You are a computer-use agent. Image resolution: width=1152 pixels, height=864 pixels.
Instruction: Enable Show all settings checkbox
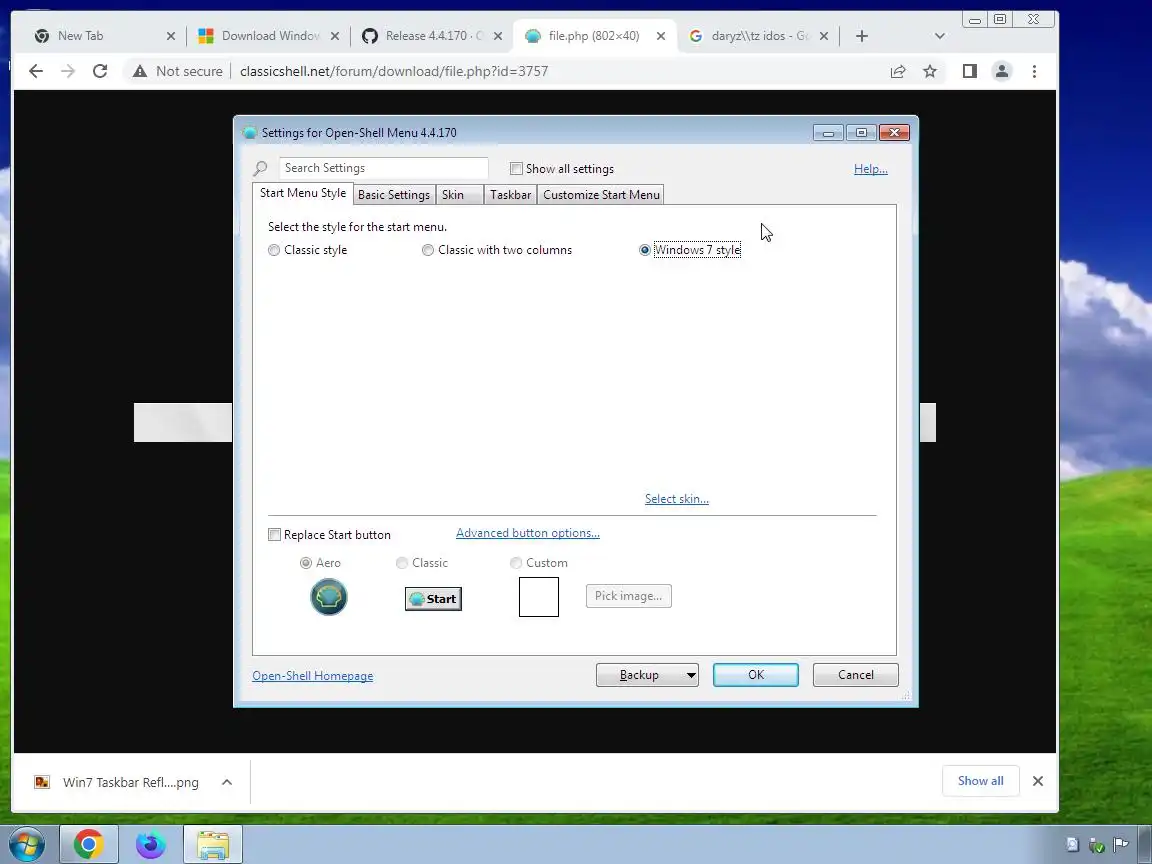pos(516,169)
